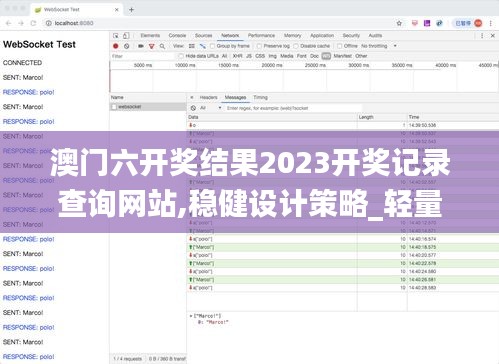Switch to the Application tab
Image resolution: width=499 pixels, height=364 pixels.
click(x=322, y=35)
